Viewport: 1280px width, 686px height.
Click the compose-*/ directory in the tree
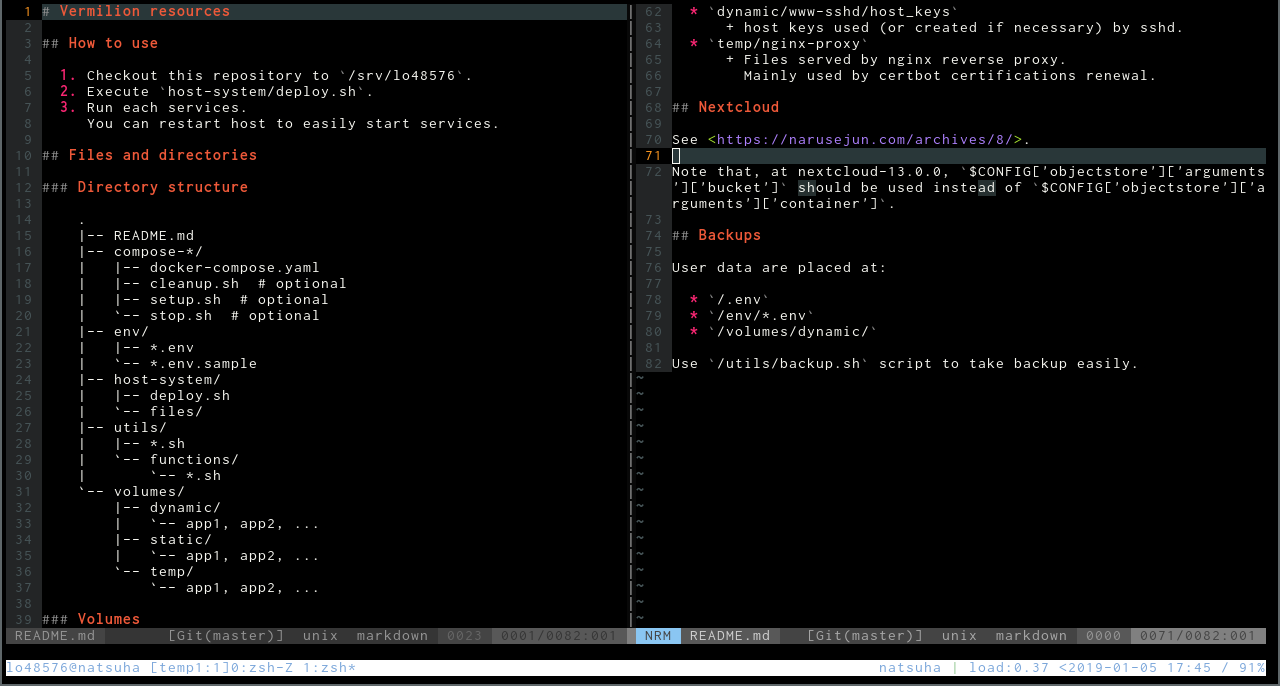pyautogui.click(x=158, y=251)
